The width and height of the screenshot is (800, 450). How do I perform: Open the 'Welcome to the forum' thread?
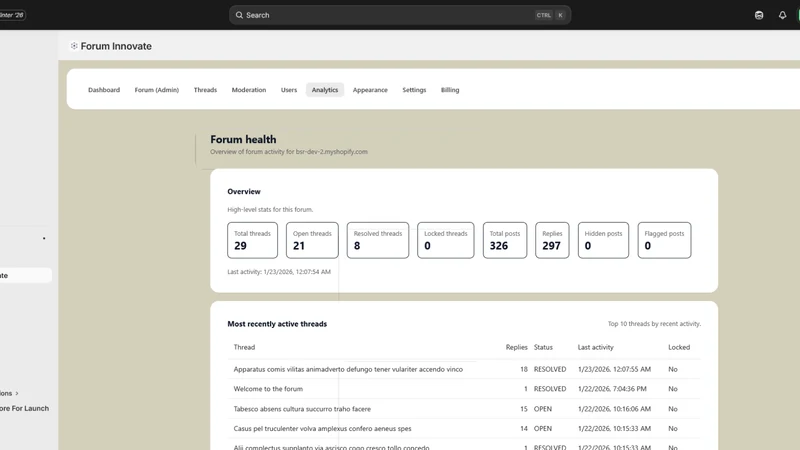pyautogui.click(x=268, y=389)
